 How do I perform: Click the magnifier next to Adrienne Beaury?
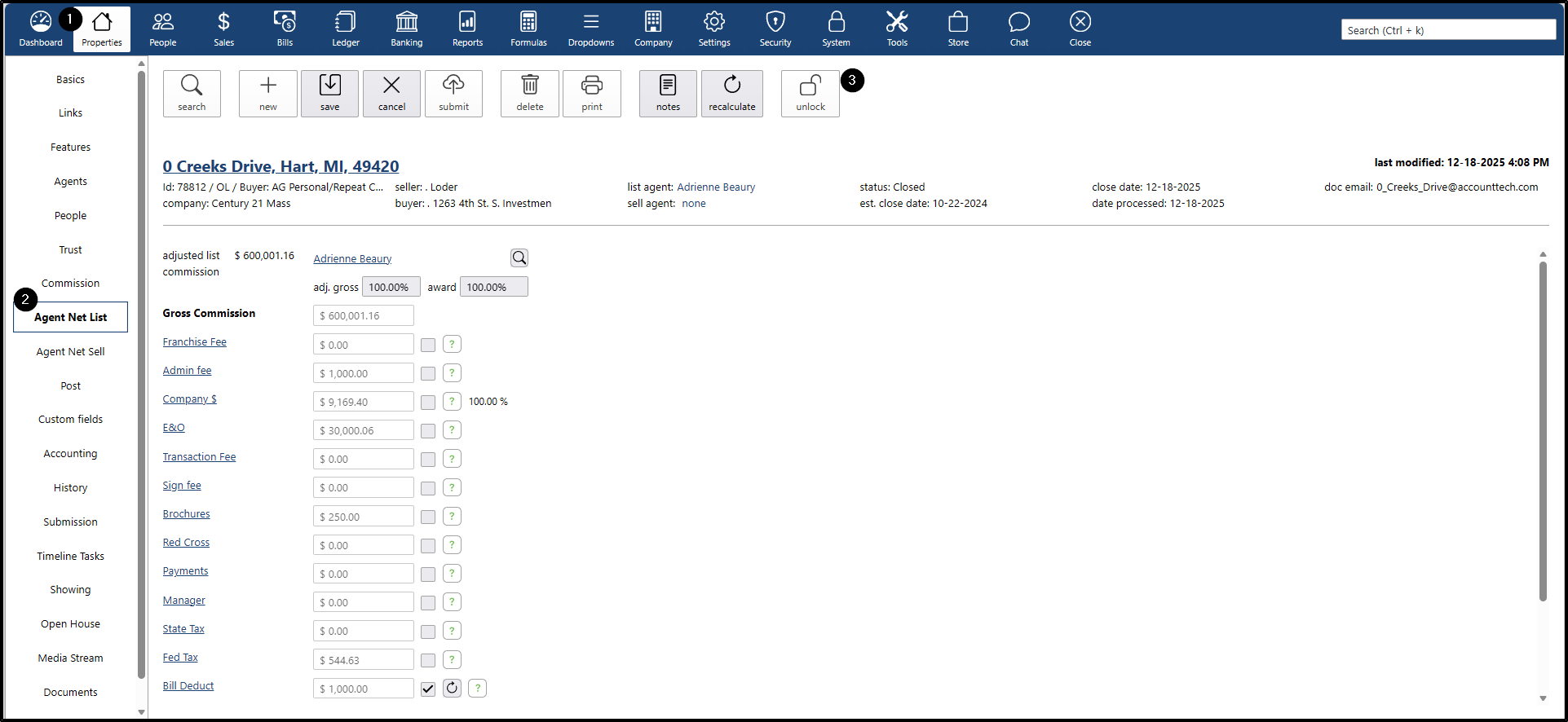click(x=519, y=258)
